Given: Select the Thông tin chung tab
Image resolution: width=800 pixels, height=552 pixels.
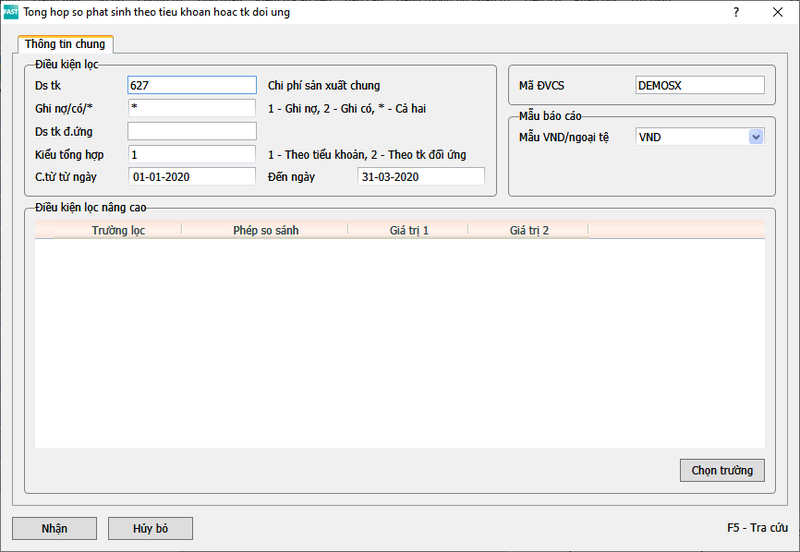Looking at the screenshot, I should (65, 44).
